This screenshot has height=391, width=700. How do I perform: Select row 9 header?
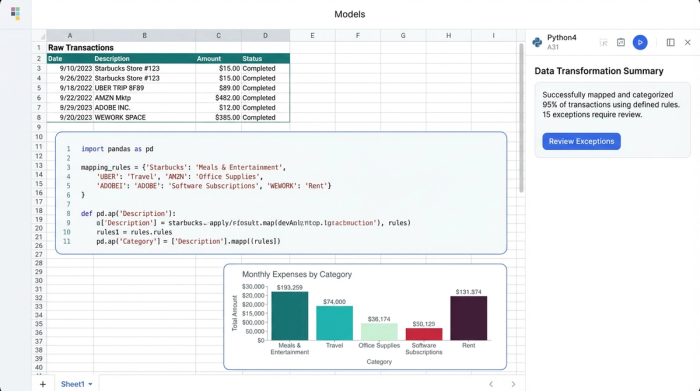tap(39, 127)
